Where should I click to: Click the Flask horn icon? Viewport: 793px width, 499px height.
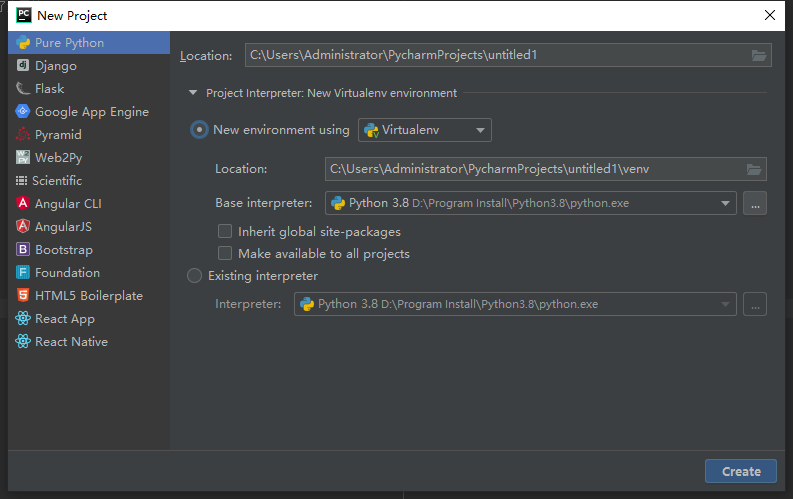[x=23, y=88]
